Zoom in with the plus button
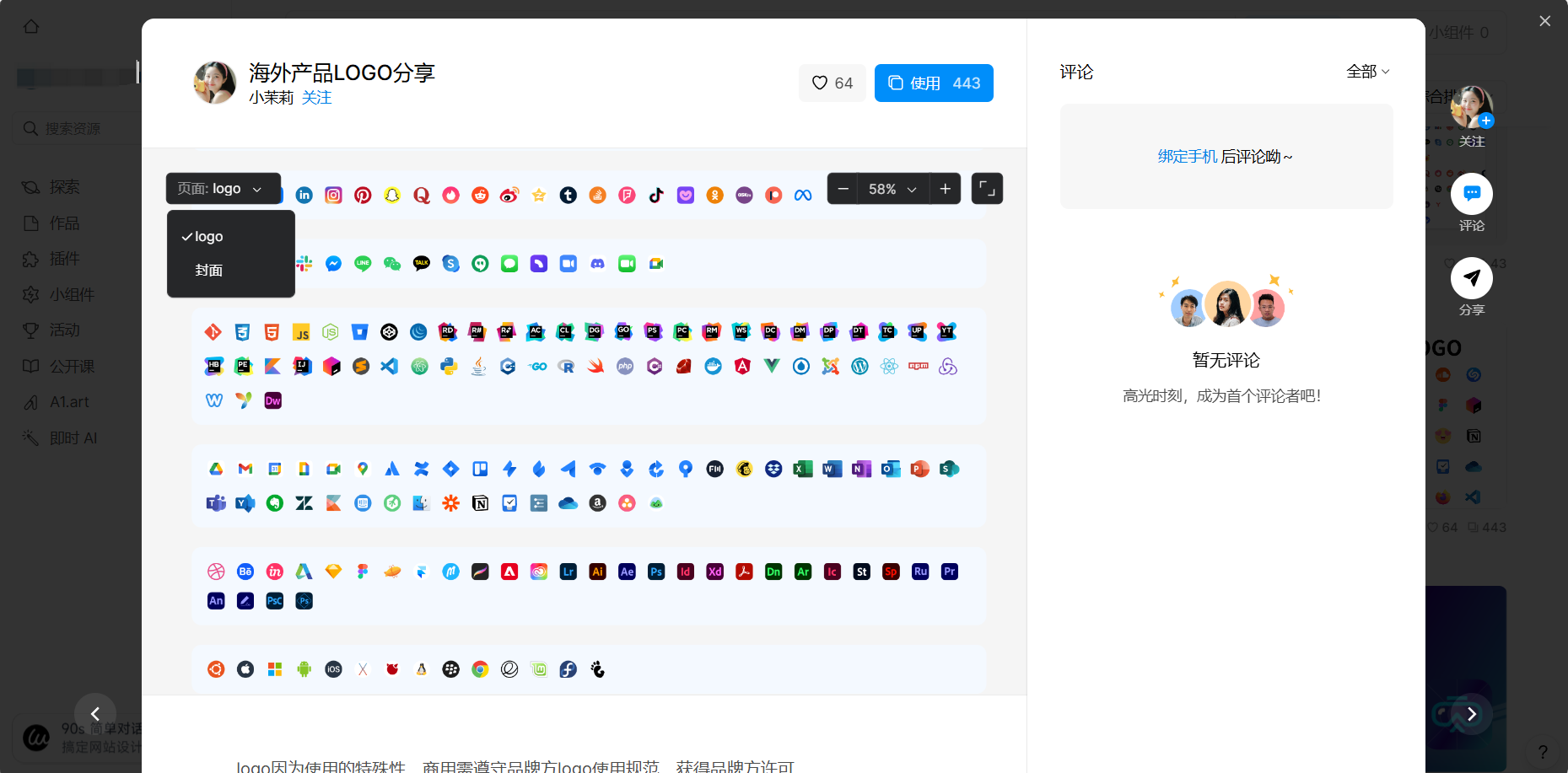This screenshot has width=1568, height=773. 946,189
